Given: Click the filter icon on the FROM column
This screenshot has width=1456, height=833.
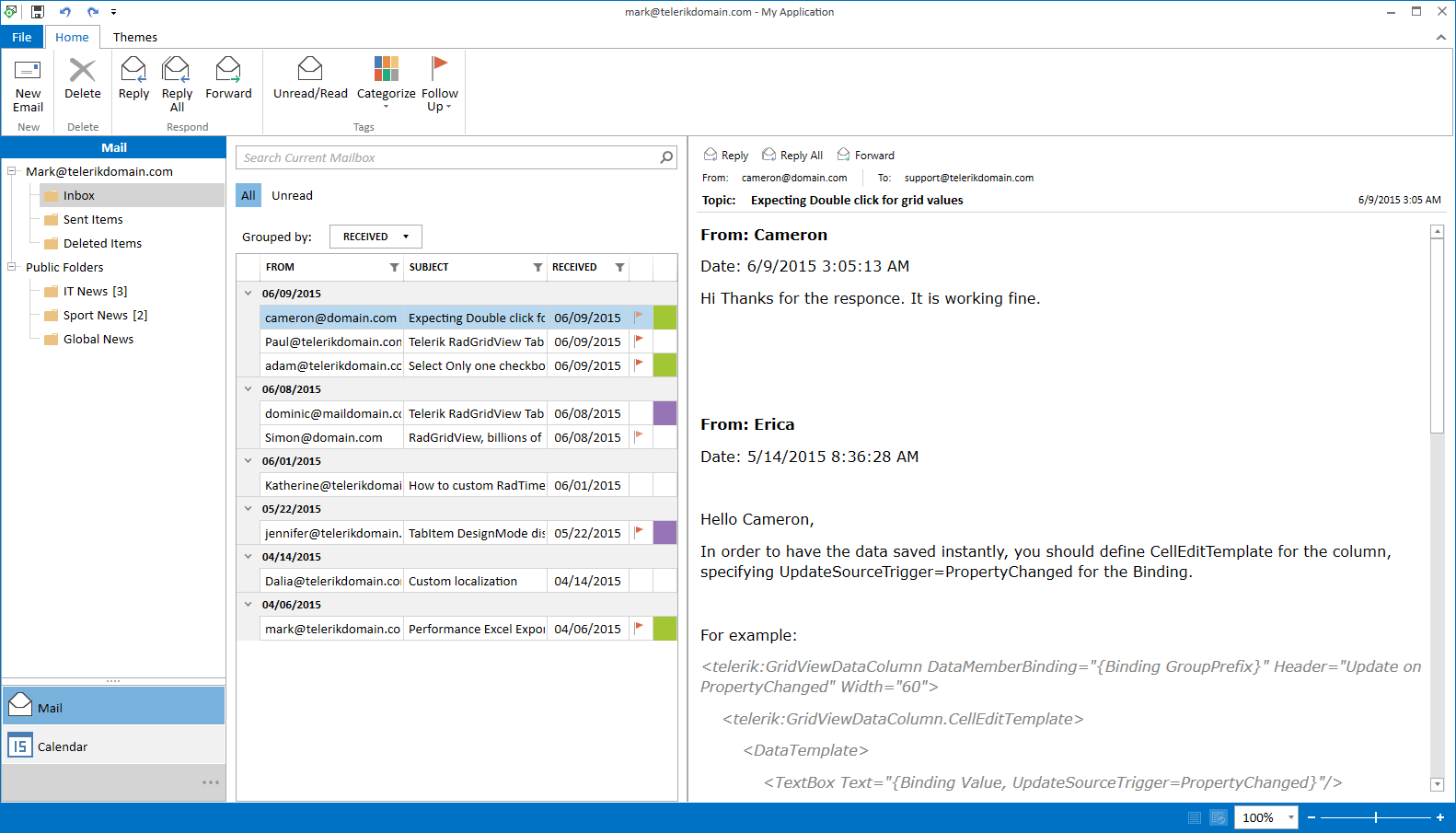Looking at the screenshot, I should (x=394, y=268).
